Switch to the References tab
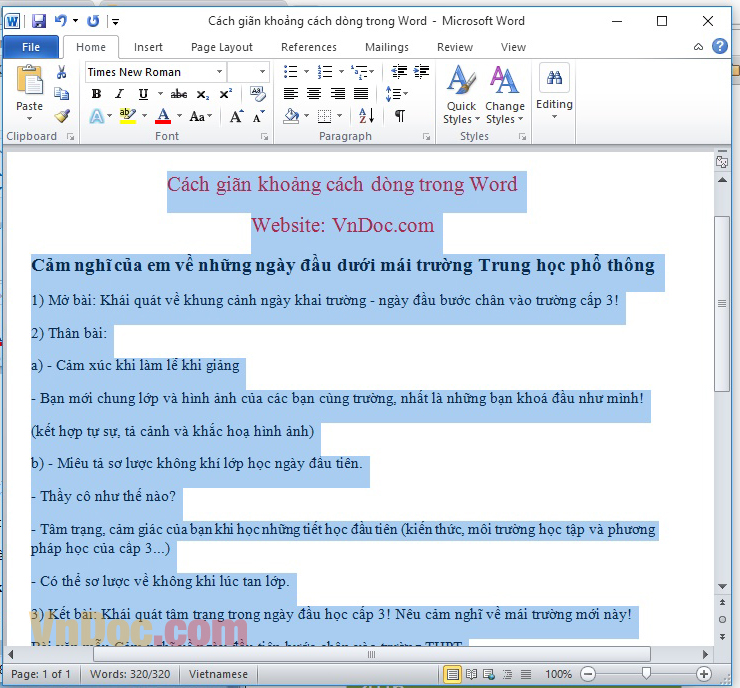 tap(309, 47)
